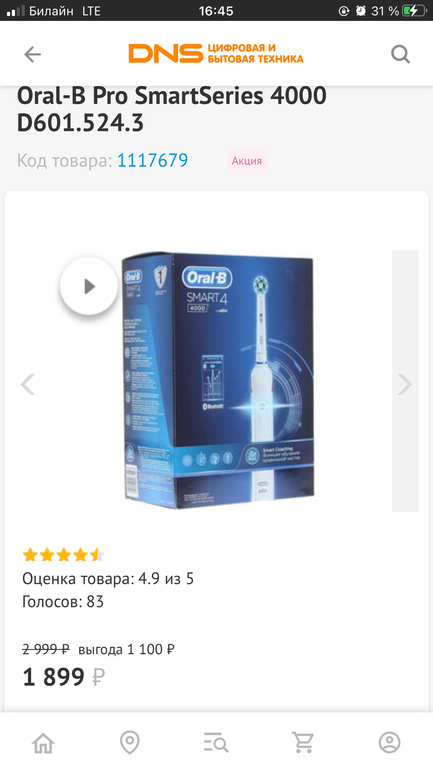The height and width of the screenshot is (770, 433).
Task: Open the shopping cart icon
Action: tap(303, 742)
